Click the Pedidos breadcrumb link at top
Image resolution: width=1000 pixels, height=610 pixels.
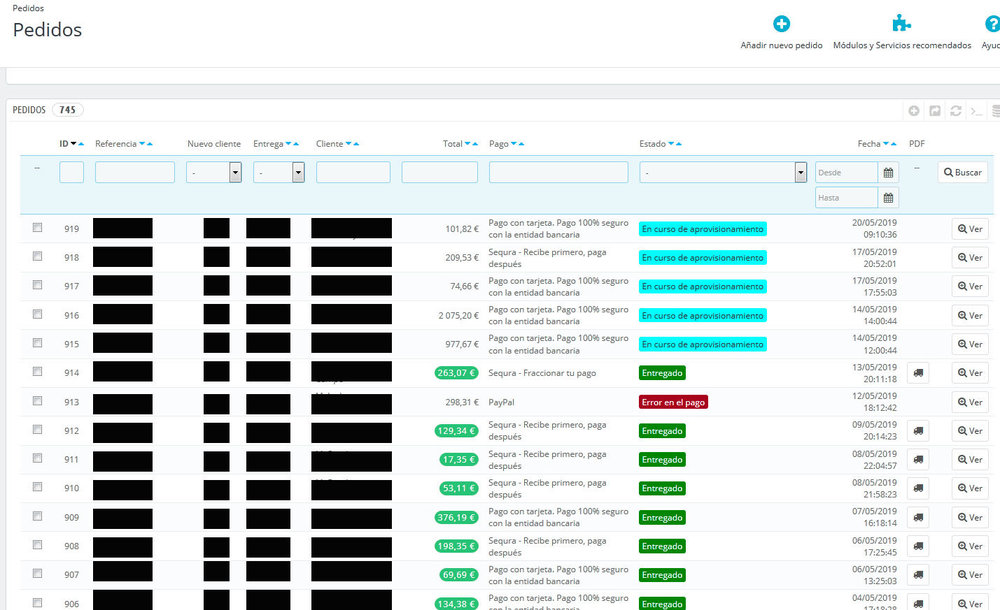pyautogui.click(x=28, y=8)
